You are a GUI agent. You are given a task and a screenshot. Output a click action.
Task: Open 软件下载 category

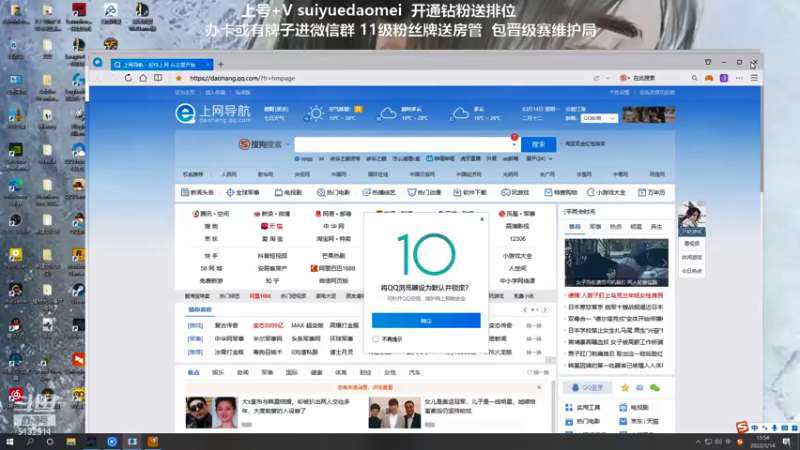click(470, 192)
